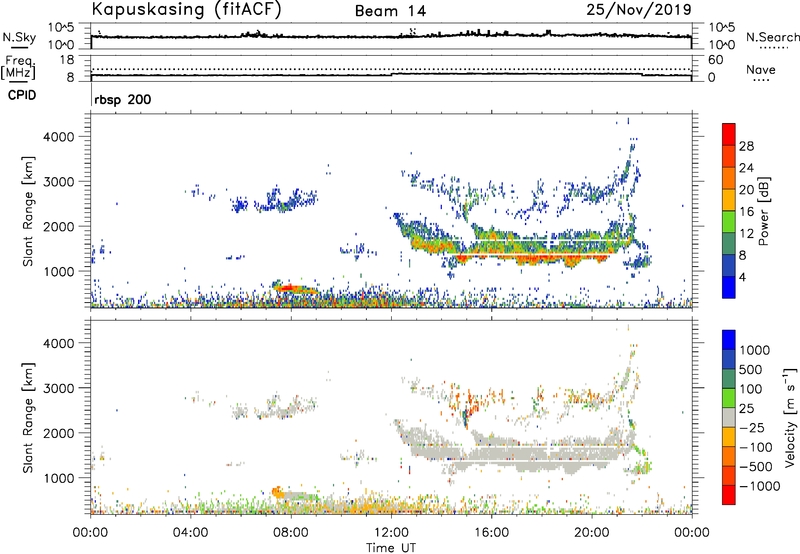800x554 pixels.
Task: Pick the yellow segment of Power colorbar
Action: 729,199
